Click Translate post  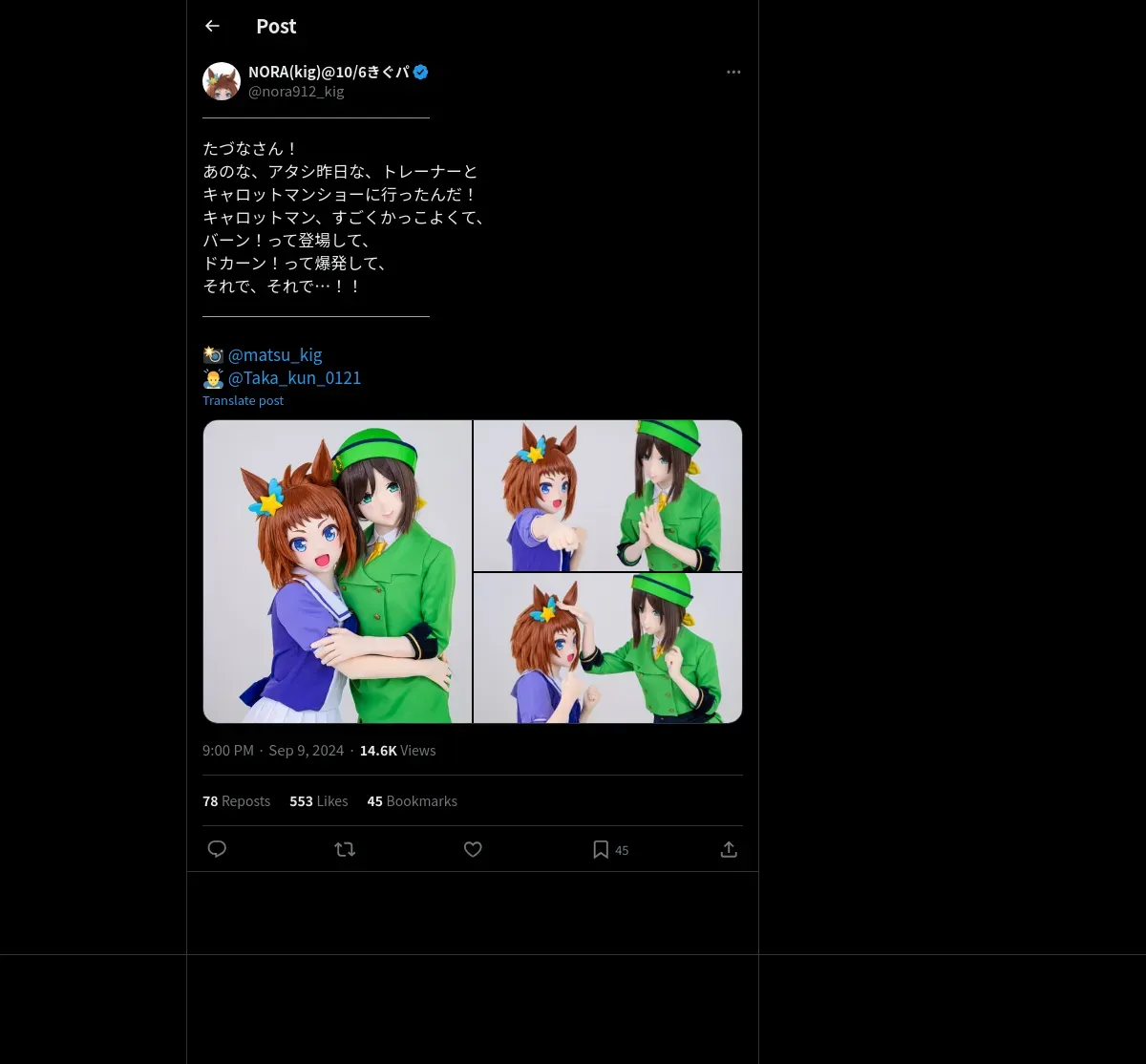point(243,400)
